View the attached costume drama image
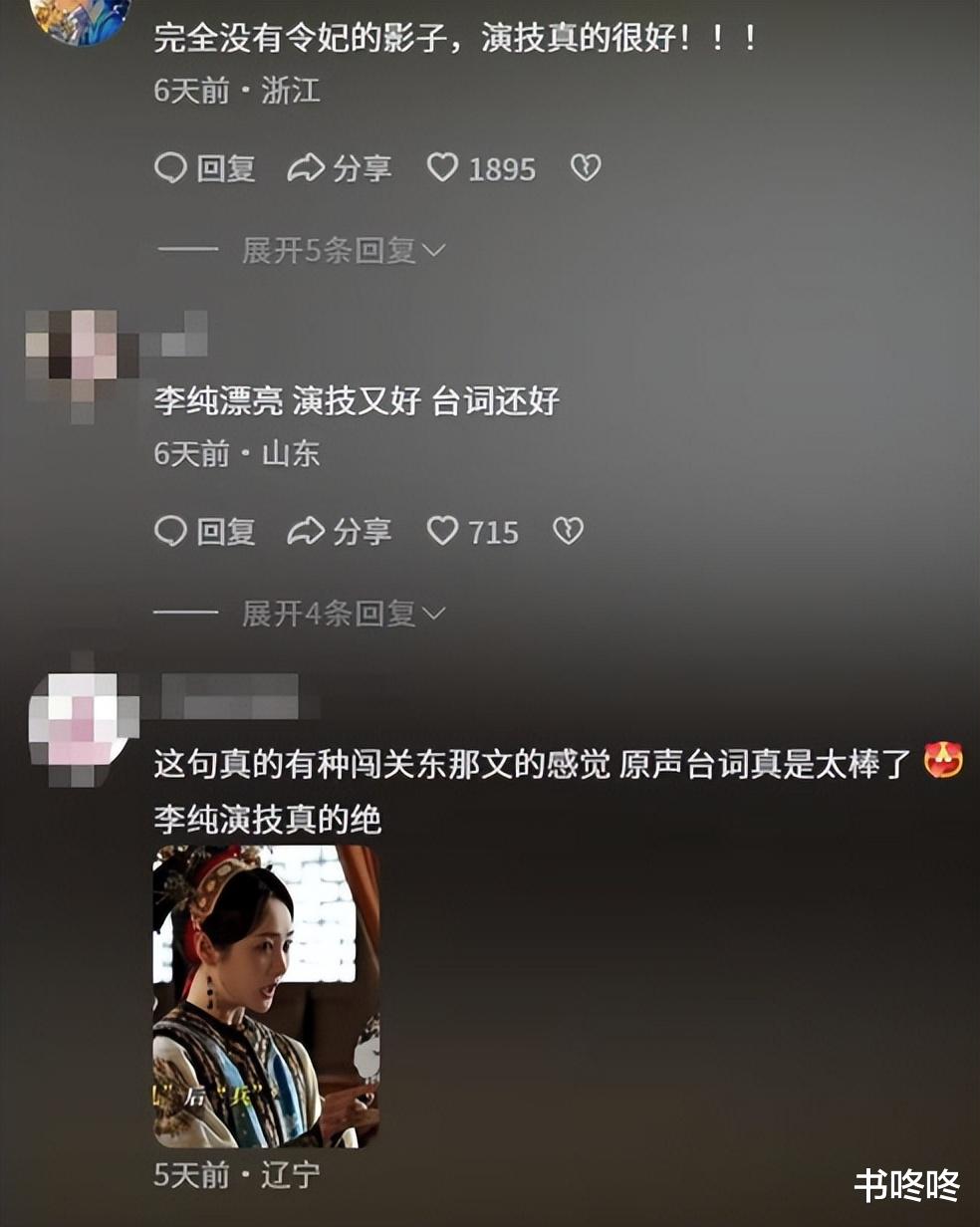 pos(267,996)
